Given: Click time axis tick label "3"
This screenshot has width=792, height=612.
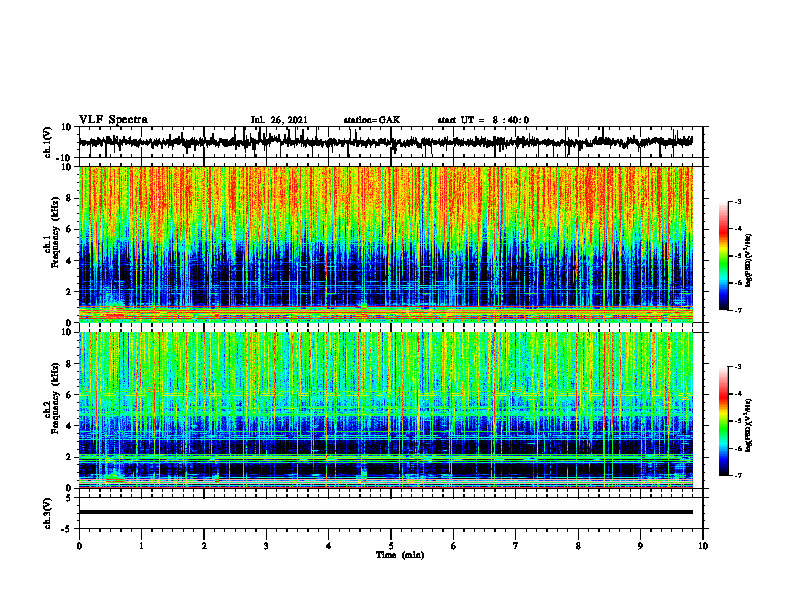Looking at the screenshot, I should pyautogui.click(x=266, y=546).
